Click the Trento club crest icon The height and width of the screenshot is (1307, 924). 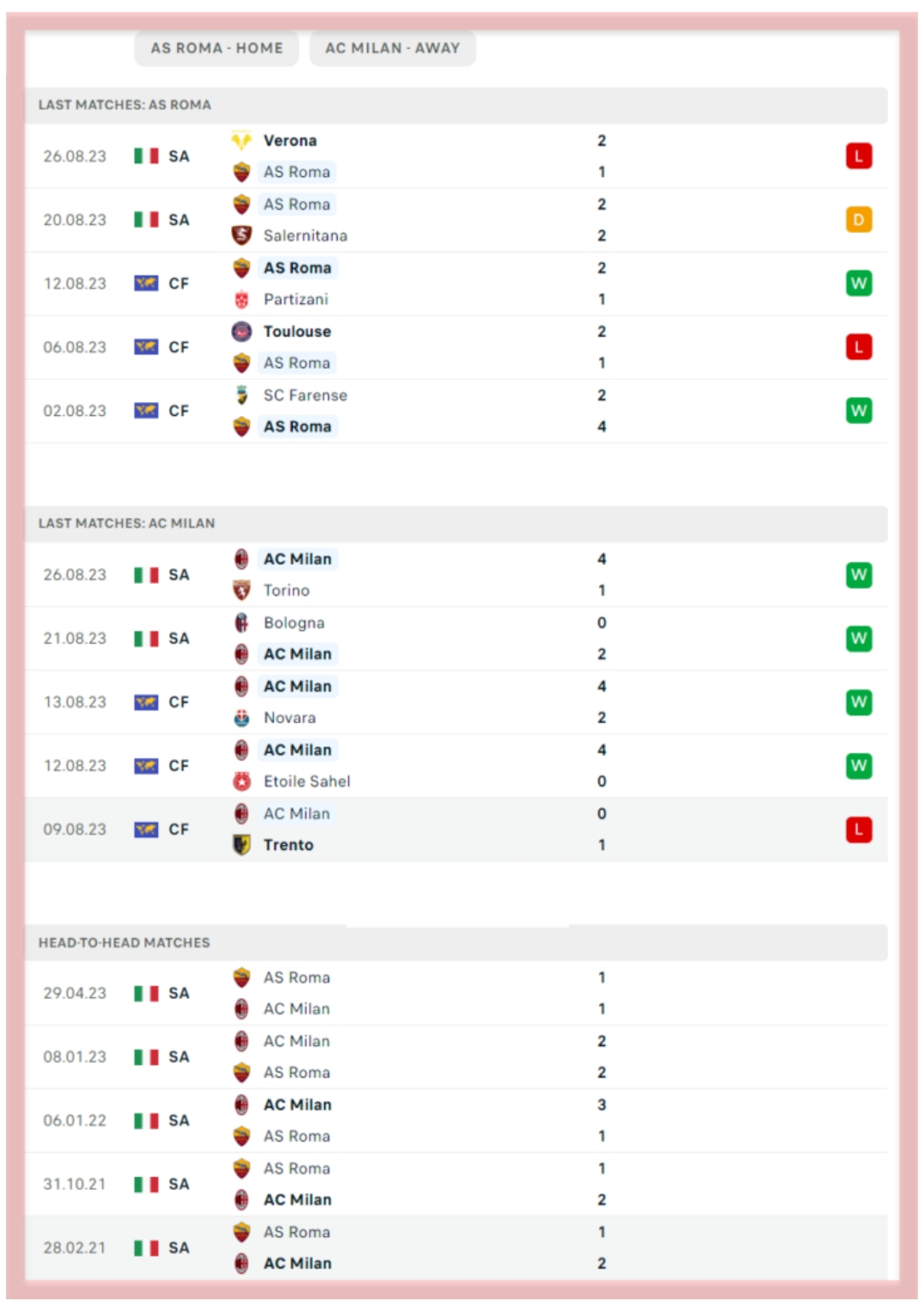(x=242, y=845)
